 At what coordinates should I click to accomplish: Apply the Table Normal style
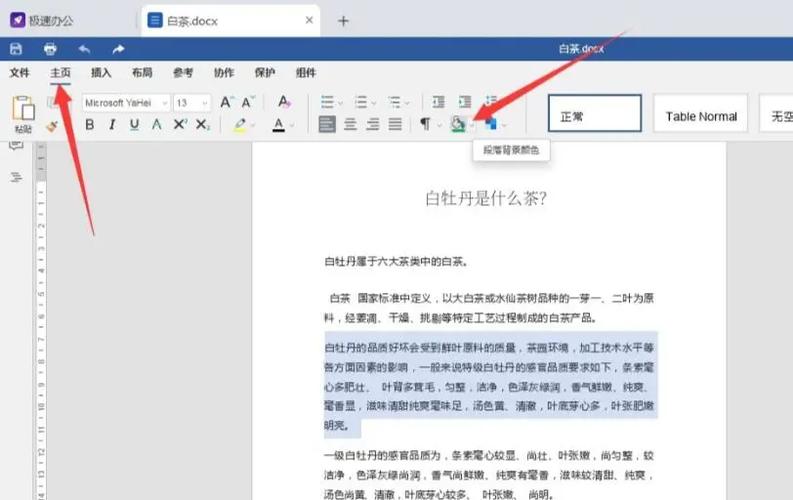(x=700, y=113)
